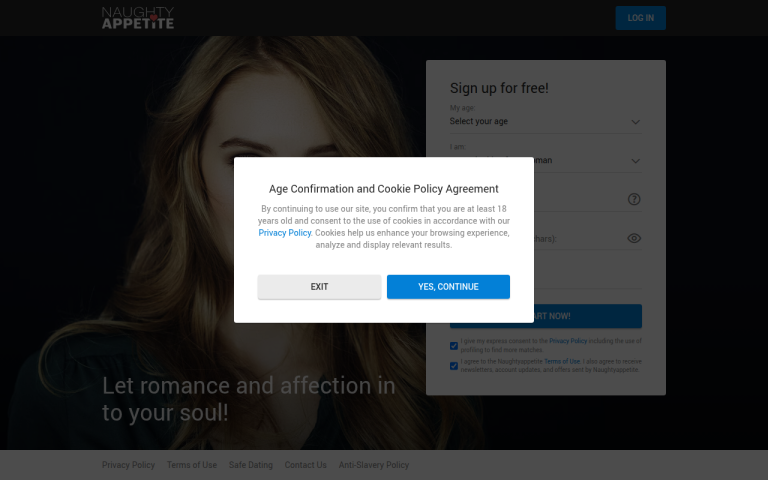Click the EXIT button in dialog
Viewport: 768px width, 480px height.
coord(319,287)
